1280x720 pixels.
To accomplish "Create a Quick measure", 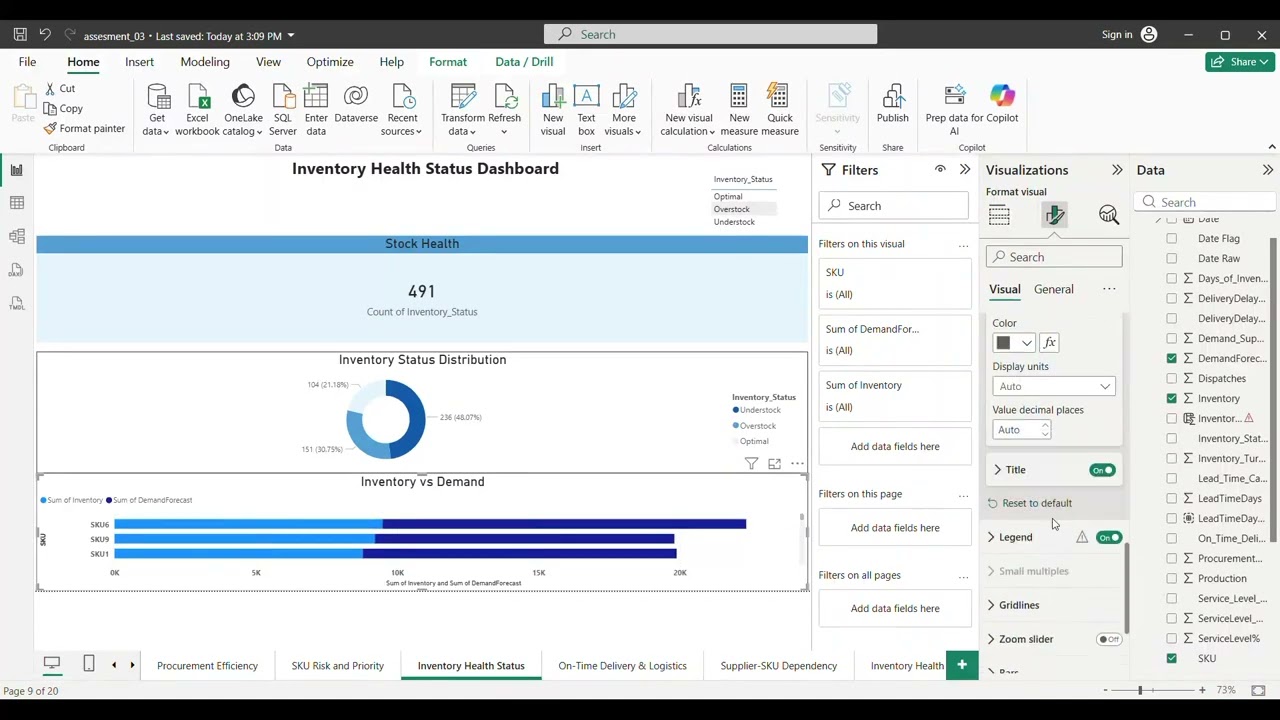I will point(780,110).
